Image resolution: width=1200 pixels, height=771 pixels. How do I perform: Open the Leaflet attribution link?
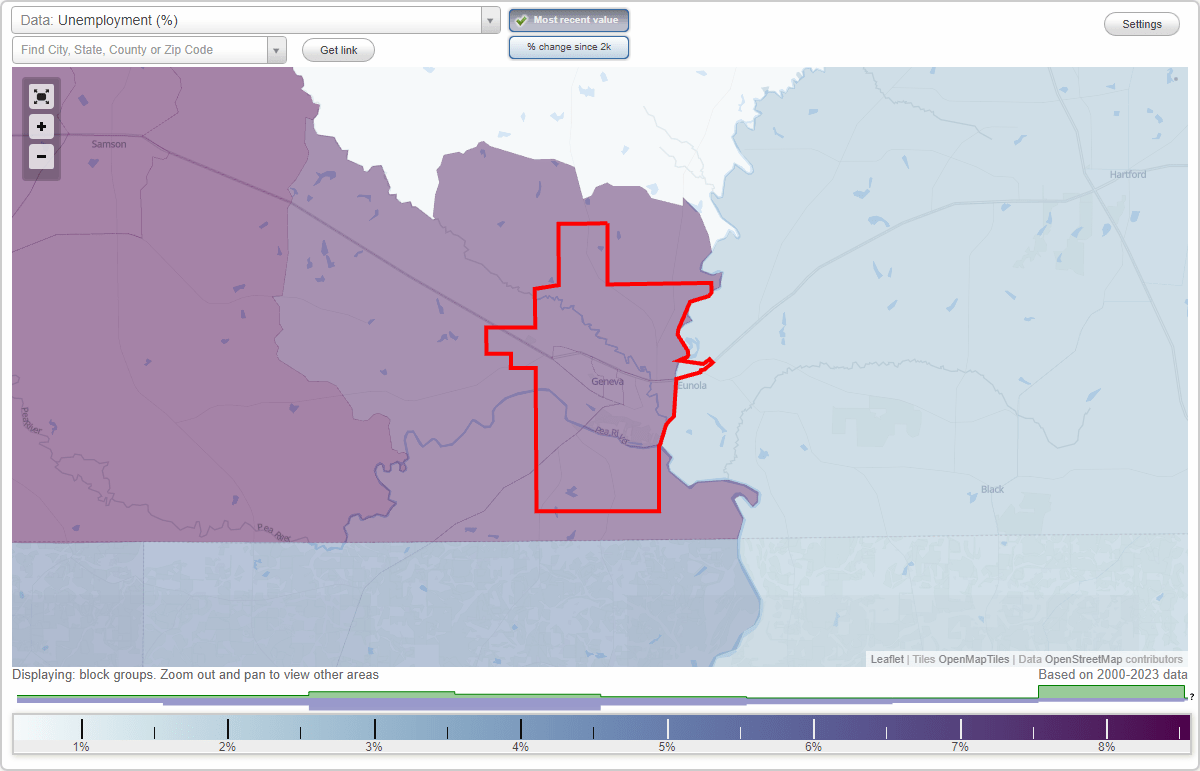pyautogui.click(x=886, y=659)
